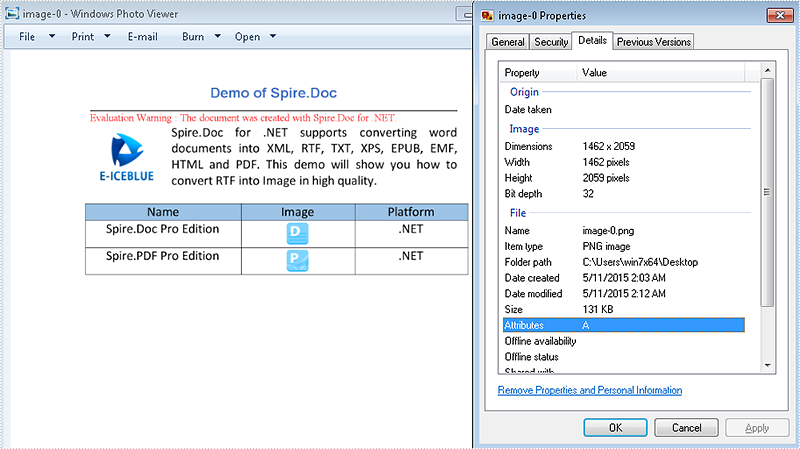Viewport: 800px width, 449px height.
Task: Click the Spire.Doc Pro Edition table cell
Action: tap(163, 234)
